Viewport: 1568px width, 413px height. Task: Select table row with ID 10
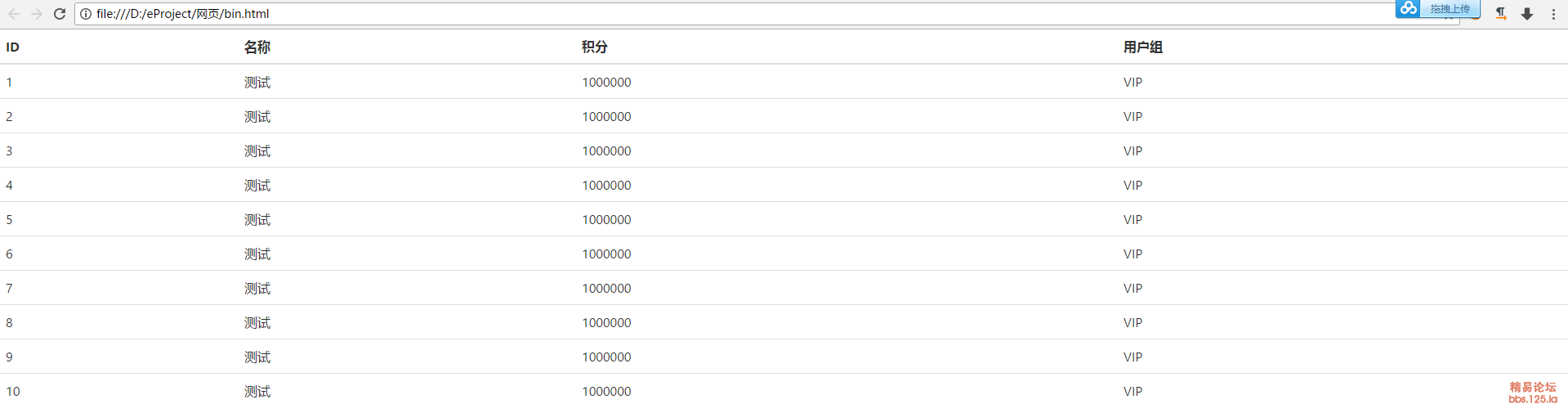[x=784, y=391]
